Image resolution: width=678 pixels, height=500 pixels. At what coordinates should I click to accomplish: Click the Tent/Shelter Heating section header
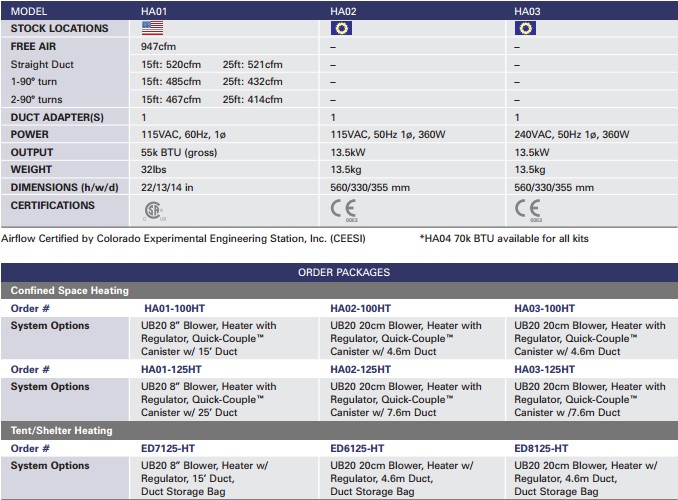[x=339, y=430]
